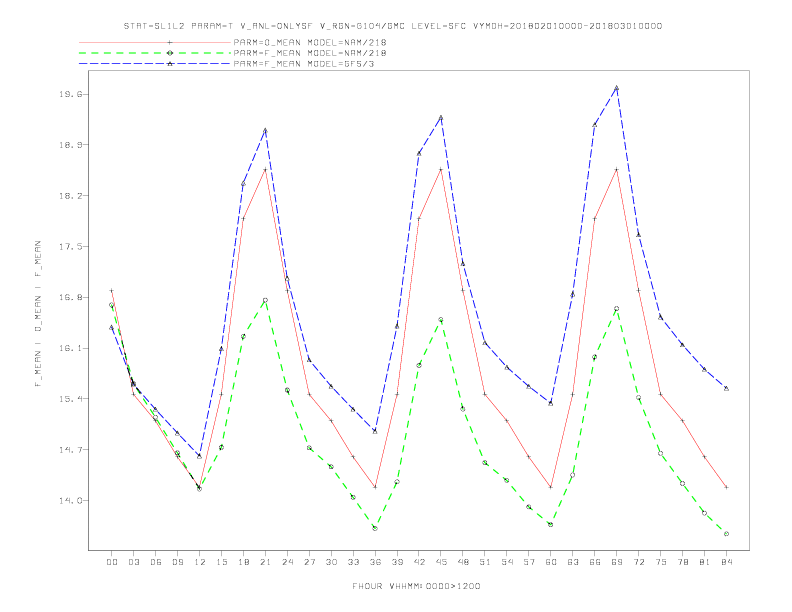Click the blue dashed legend line sample

pos(155,64)
